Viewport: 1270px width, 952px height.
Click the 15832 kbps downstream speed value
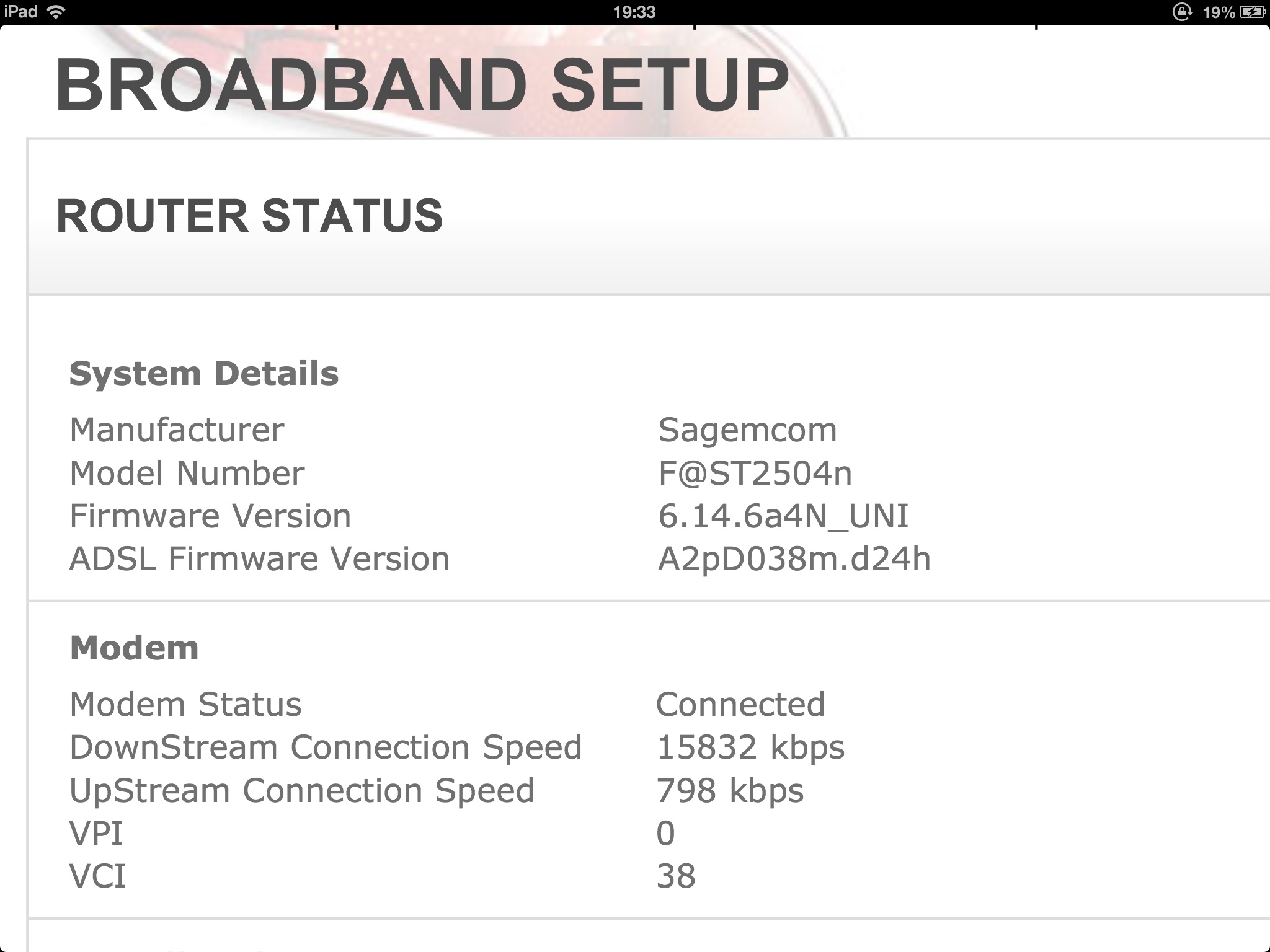pyautogui.click(x=750, y=747)
